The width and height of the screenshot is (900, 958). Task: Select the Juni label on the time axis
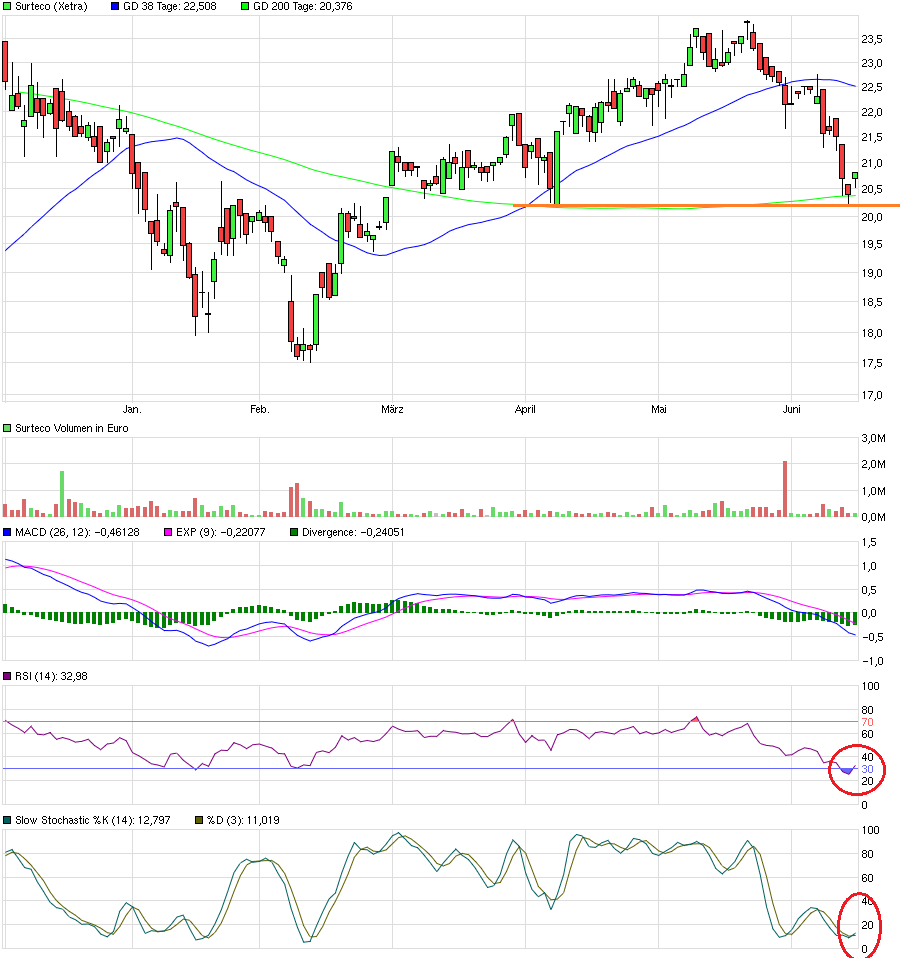coord(791,409)
